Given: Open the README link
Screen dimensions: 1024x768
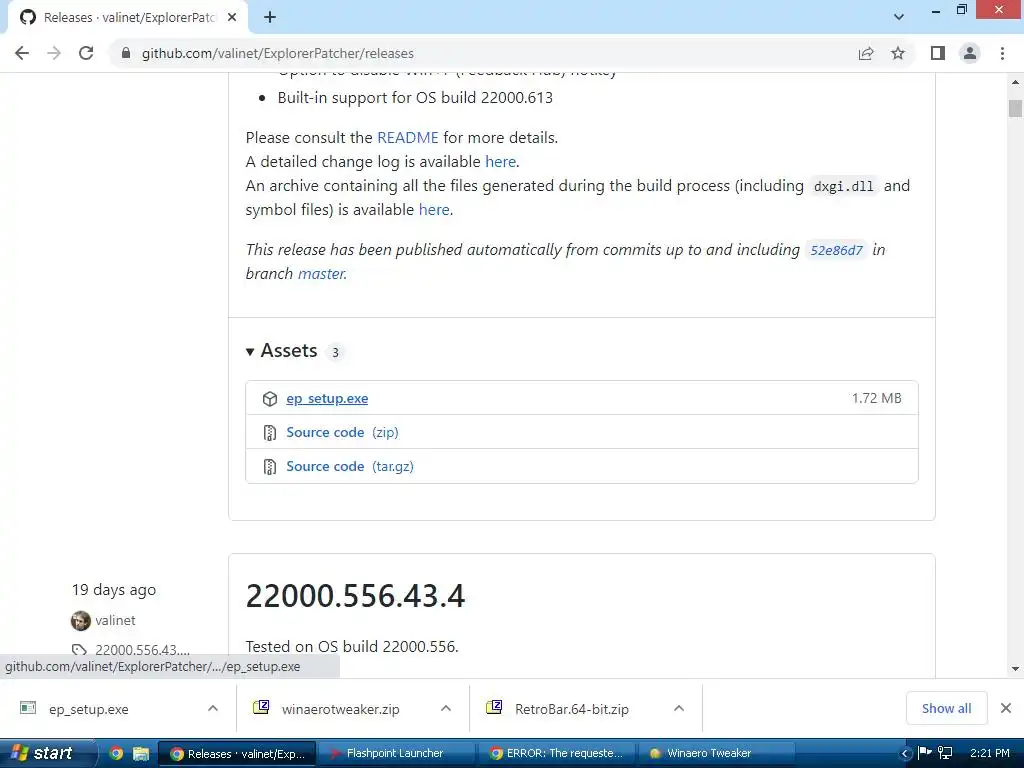Looking at the screenshot, I should pyautogui.click(x=408, y=138).
